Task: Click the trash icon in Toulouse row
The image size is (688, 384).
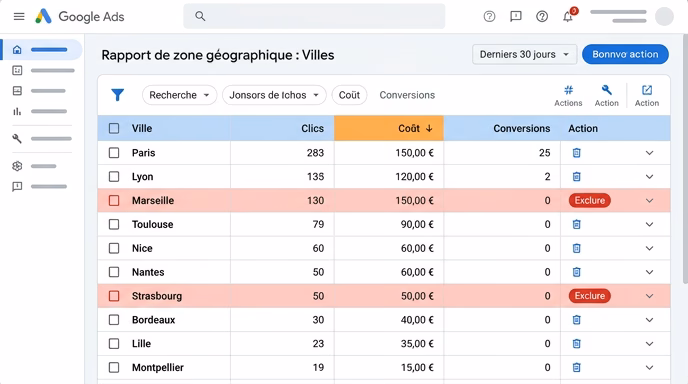Action: point(577,224)
